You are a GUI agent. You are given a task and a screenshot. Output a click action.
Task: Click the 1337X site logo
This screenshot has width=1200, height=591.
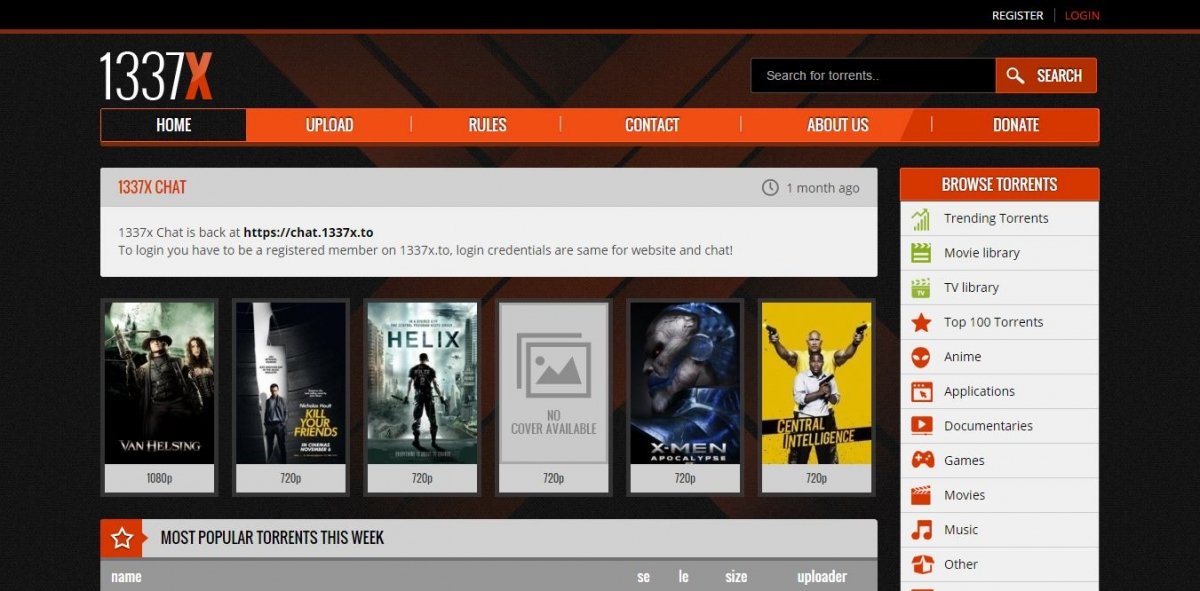(x=156, y=76)
